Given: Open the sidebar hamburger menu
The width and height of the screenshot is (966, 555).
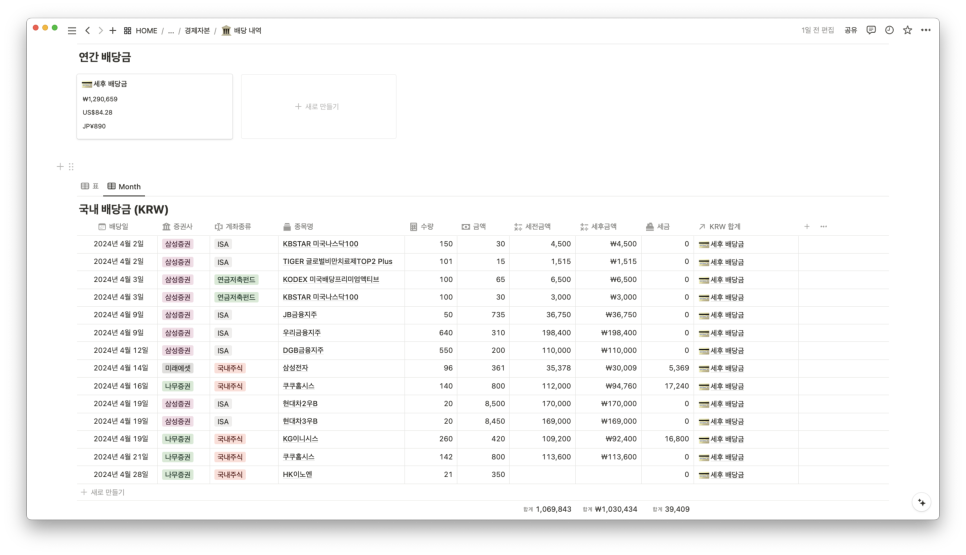Looking at the screenshot, I should (72, 30).
